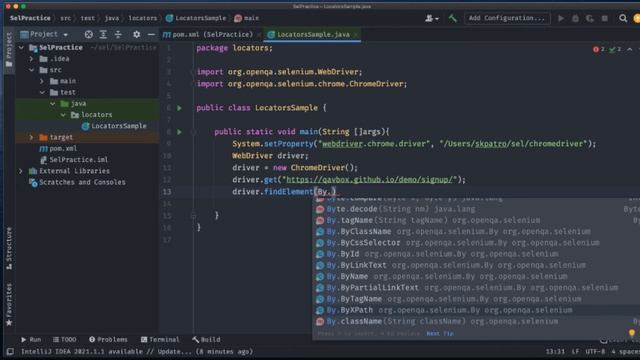
Task: Click main method breadcrumb
Action: tap(247, 18)
